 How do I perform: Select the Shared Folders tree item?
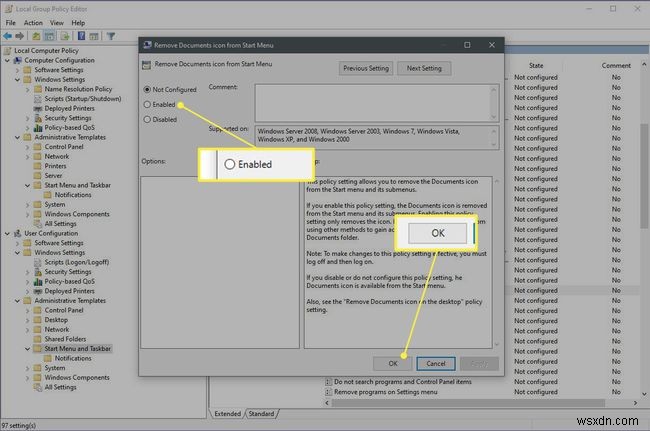[65, 339]
